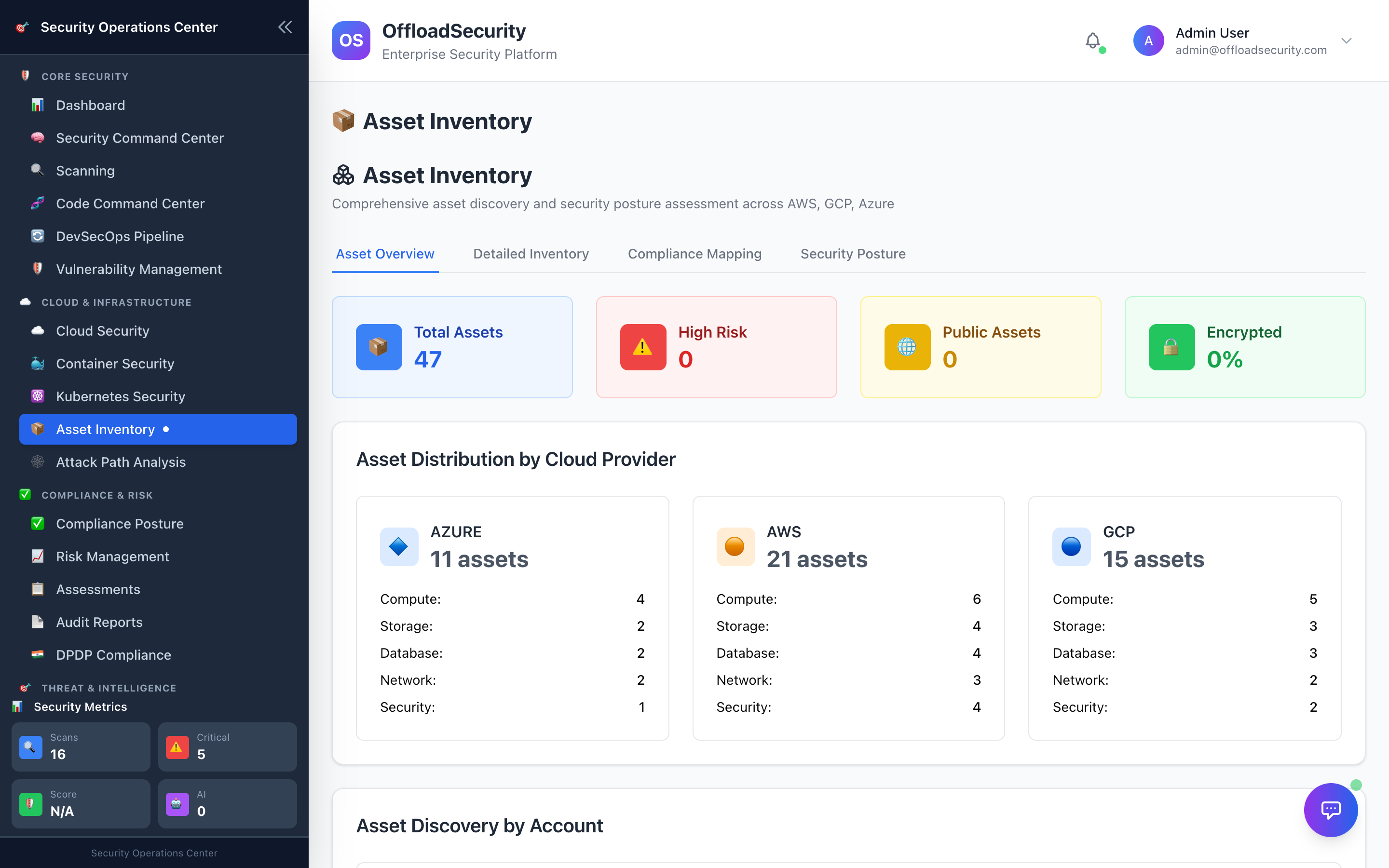Switch to the Detailed Inventory tab

531,254
